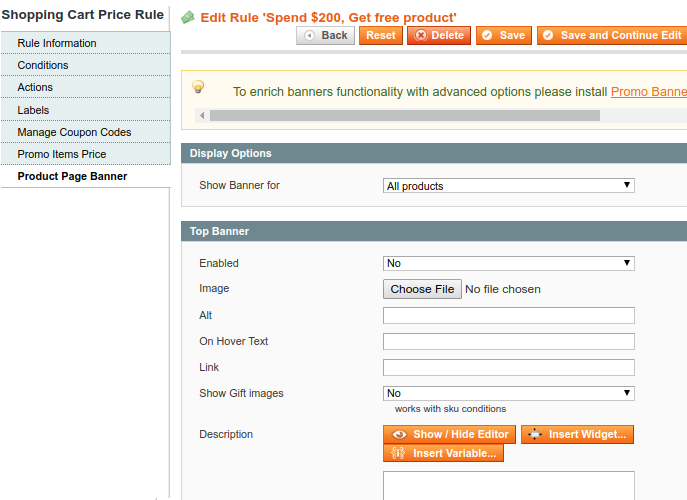Open the Promo Banners link
The image size is (687, 500).
pos(648,91)
